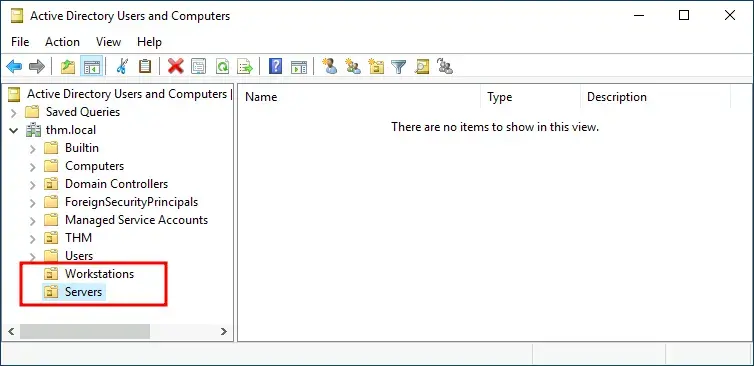Sort by the Name column header

coord(359,97)
